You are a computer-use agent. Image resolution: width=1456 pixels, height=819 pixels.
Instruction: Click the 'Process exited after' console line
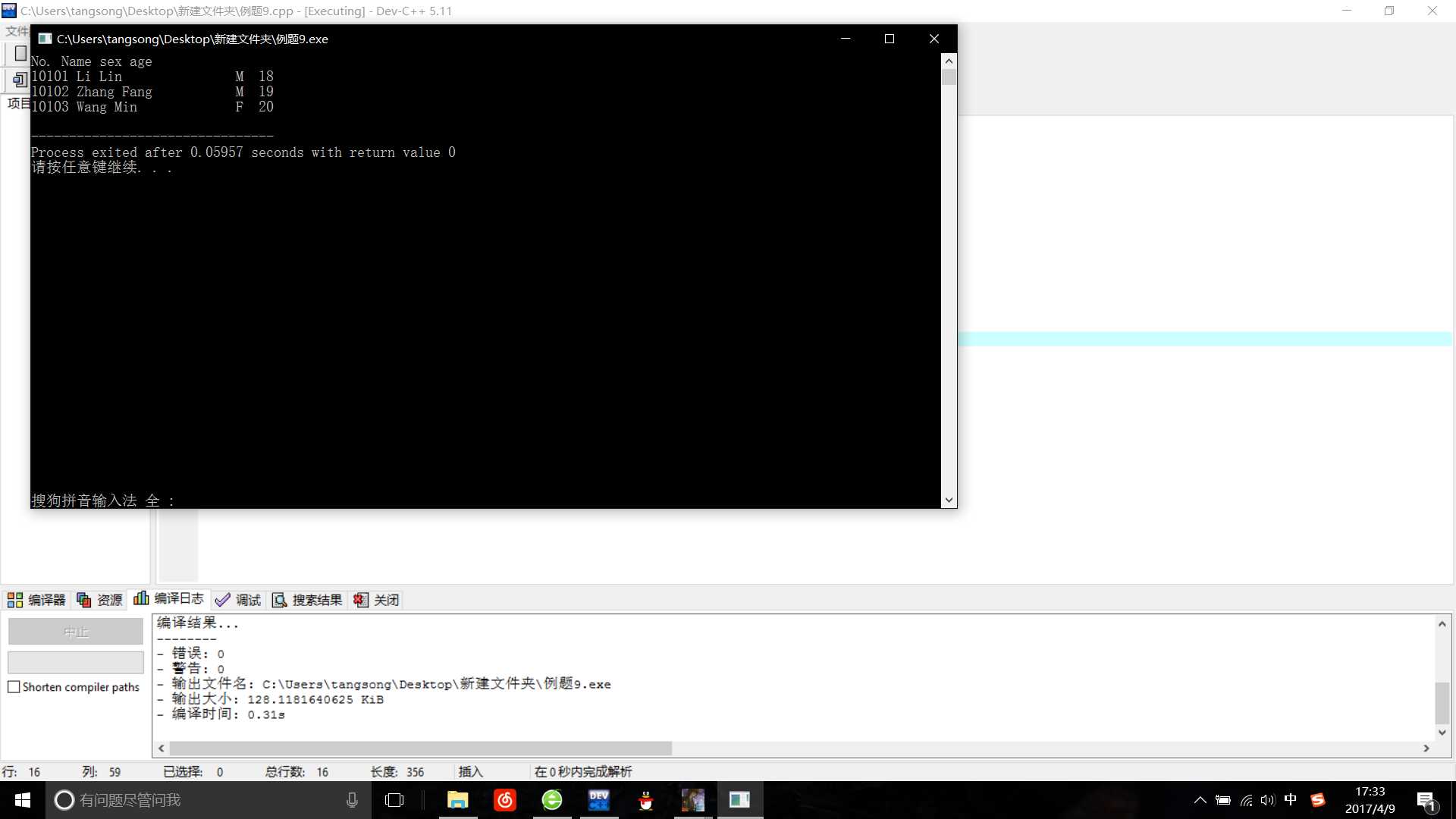point(243,152)
